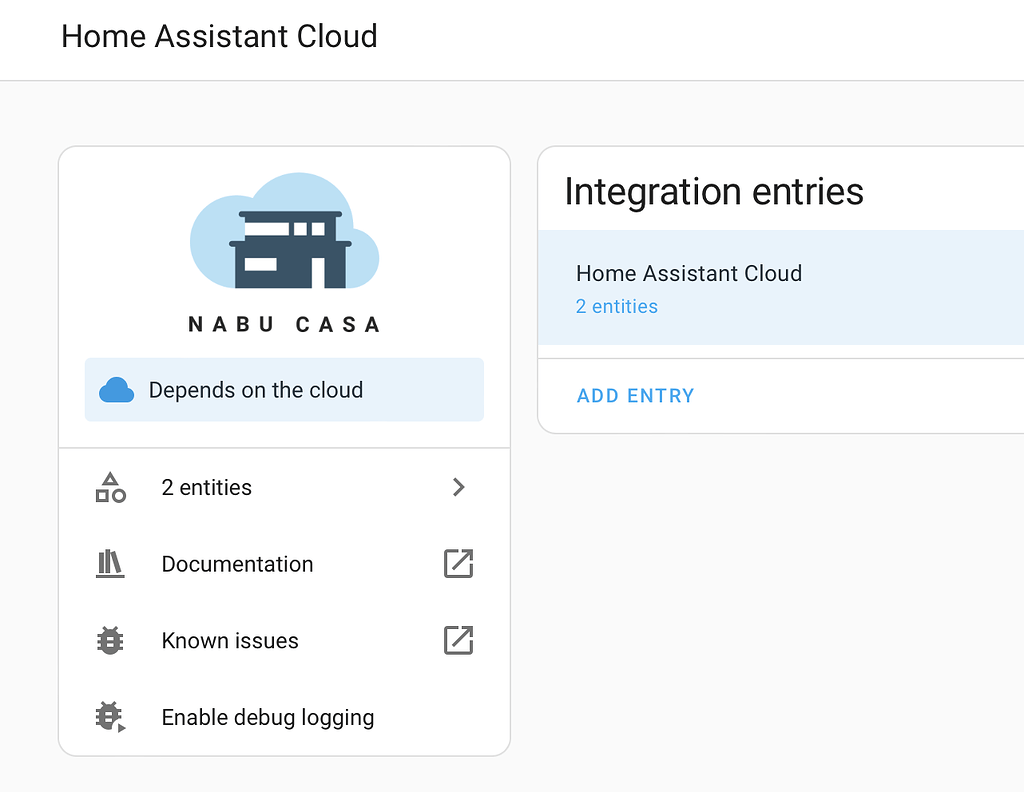The image size is (1024, 792).
Task: Click the debug bug icon for debug logging
Action: 110,717
